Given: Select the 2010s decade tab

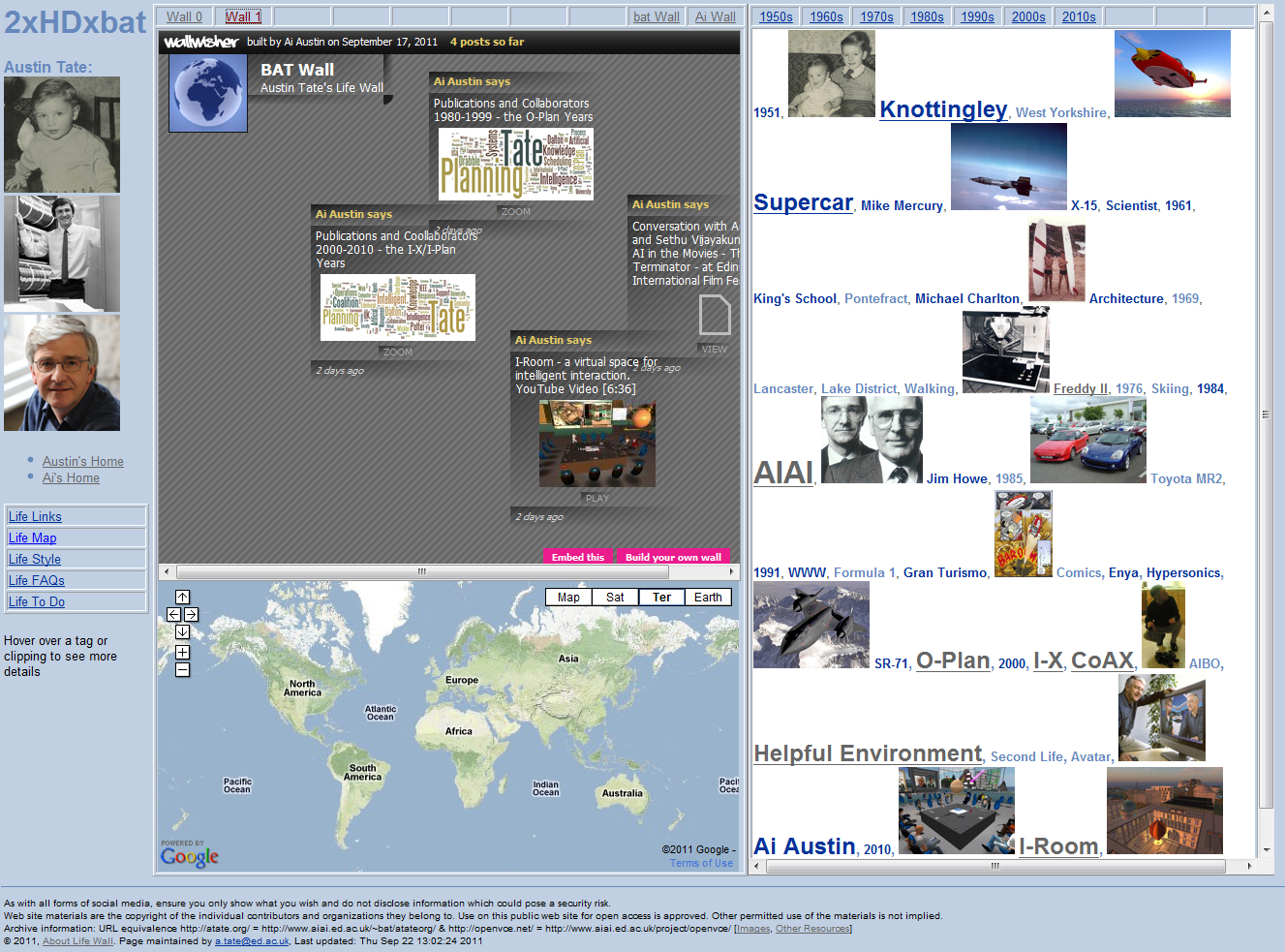Looking at the screenshot, I should (x=1079, y=16).
